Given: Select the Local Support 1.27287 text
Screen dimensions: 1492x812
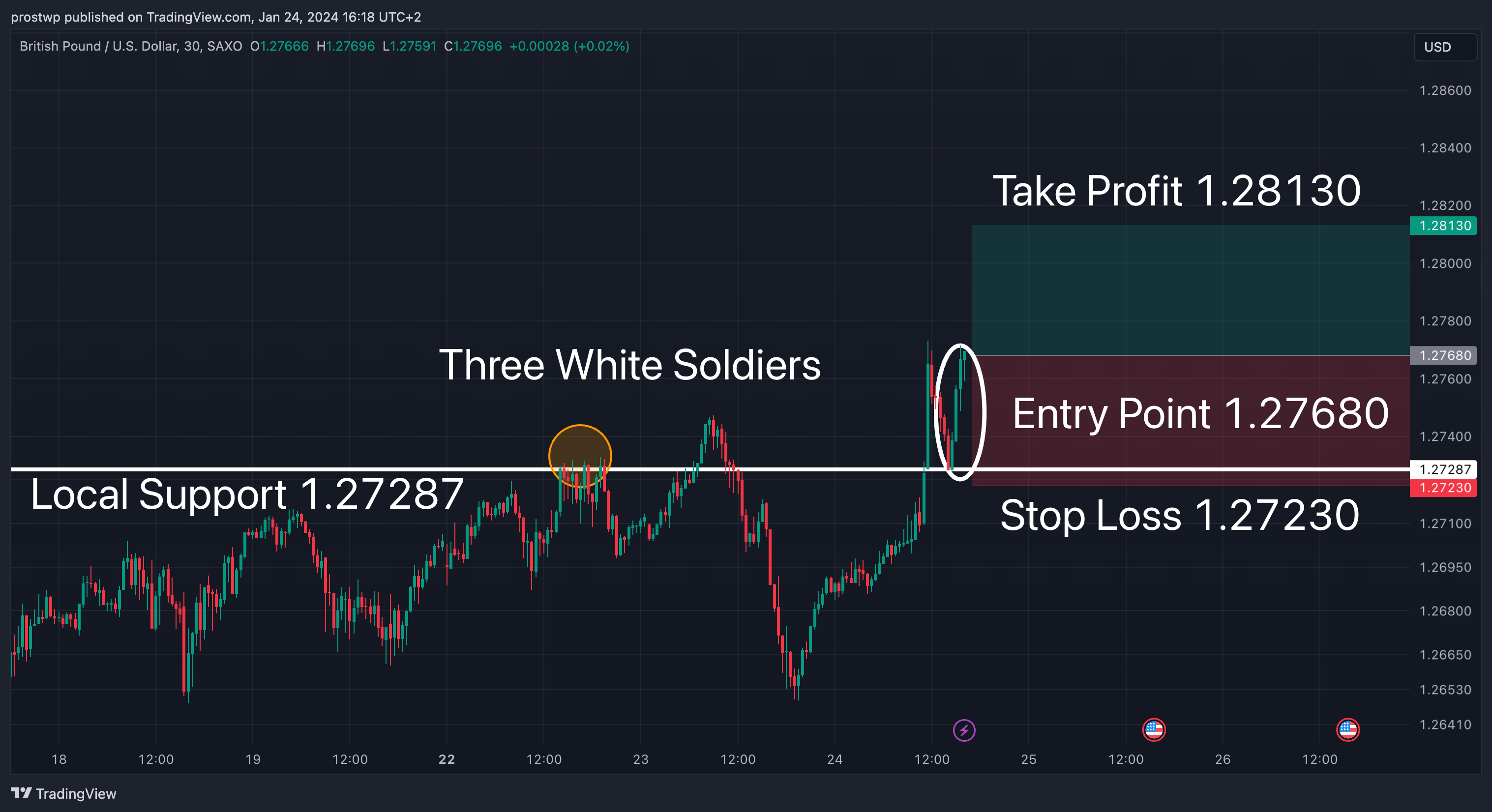Looking at the screenshot, I should pyautogui.click(x=247, y=494).
